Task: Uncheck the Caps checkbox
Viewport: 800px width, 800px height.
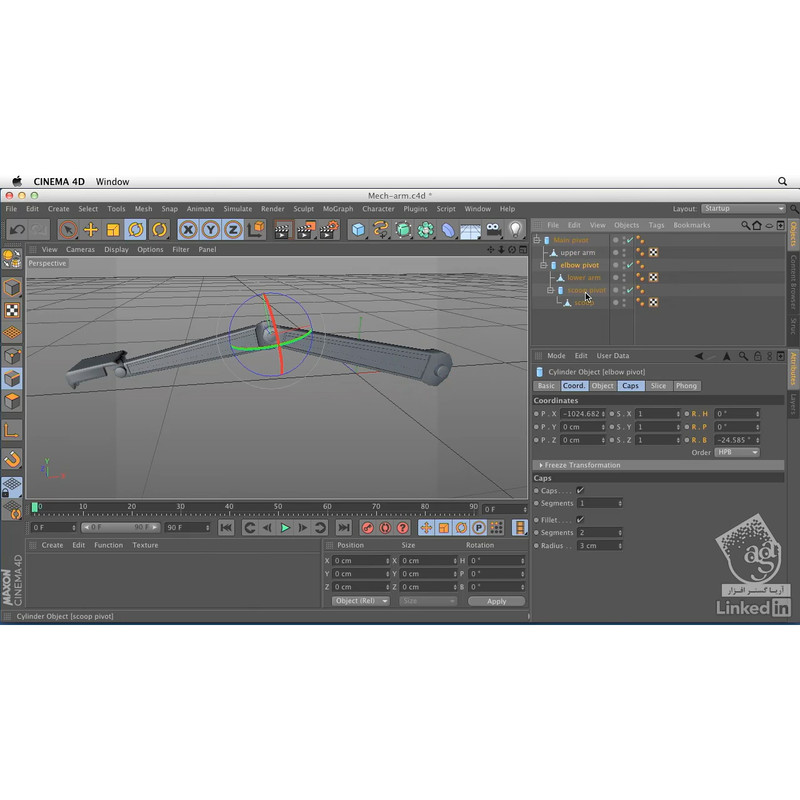Action: (x=580, y=490)
